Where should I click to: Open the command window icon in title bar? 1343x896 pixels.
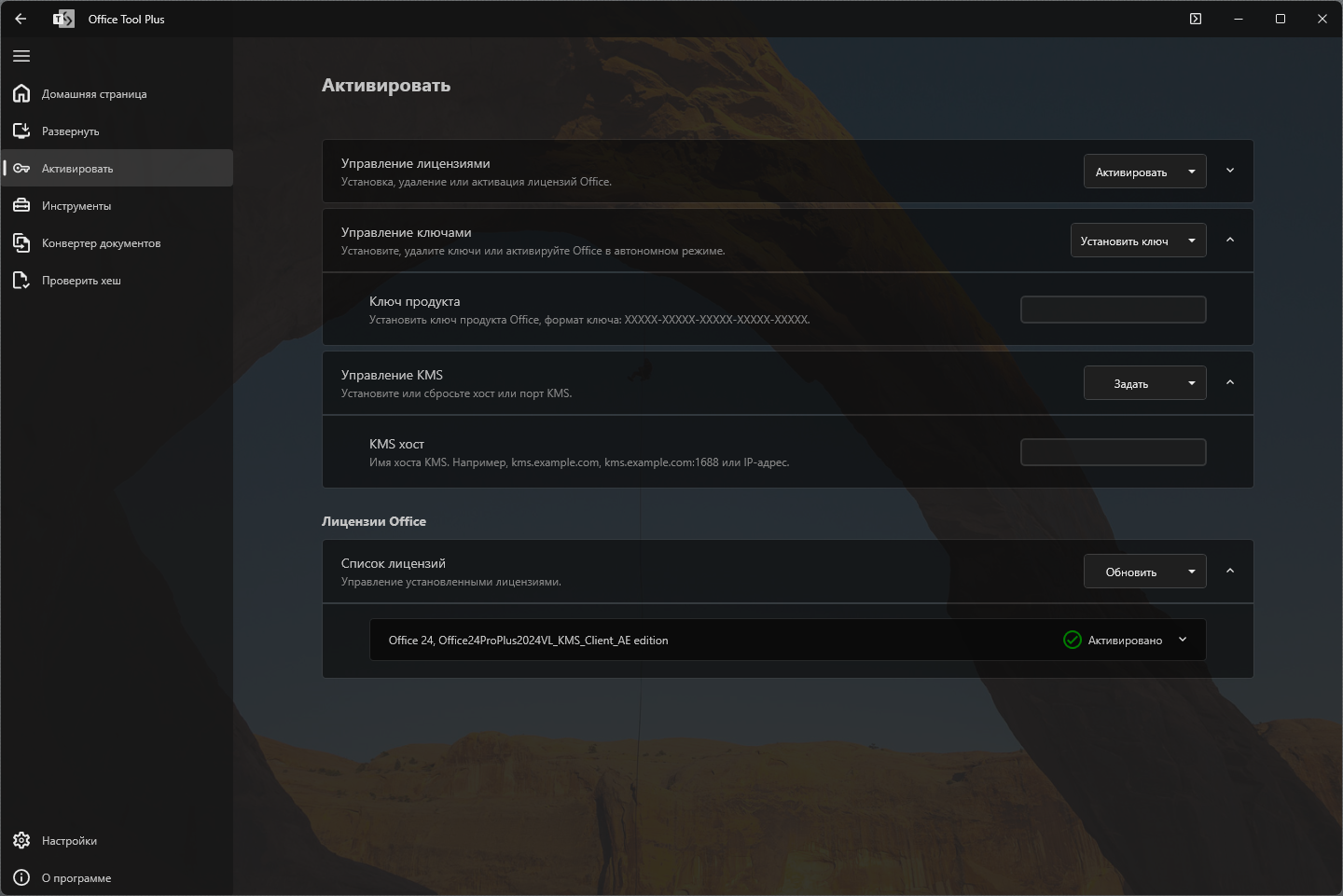coord(1196,19)
